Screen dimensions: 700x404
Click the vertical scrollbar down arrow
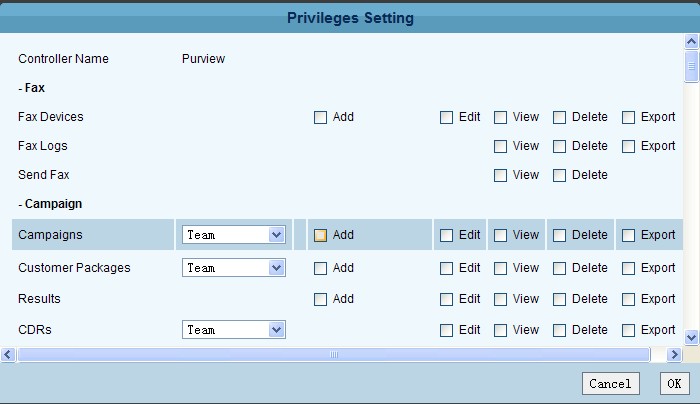tap(691, 339)
